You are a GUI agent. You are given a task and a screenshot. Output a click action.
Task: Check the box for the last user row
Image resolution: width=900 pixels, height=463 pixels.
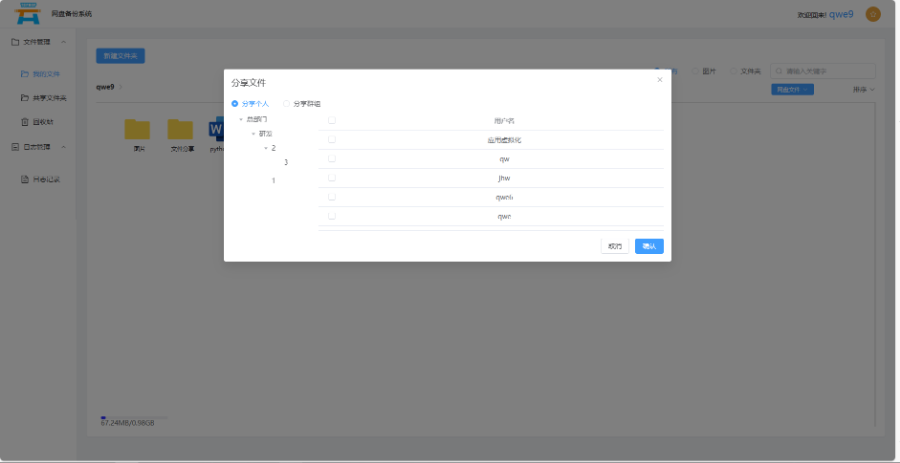click(x=332, y=216)
